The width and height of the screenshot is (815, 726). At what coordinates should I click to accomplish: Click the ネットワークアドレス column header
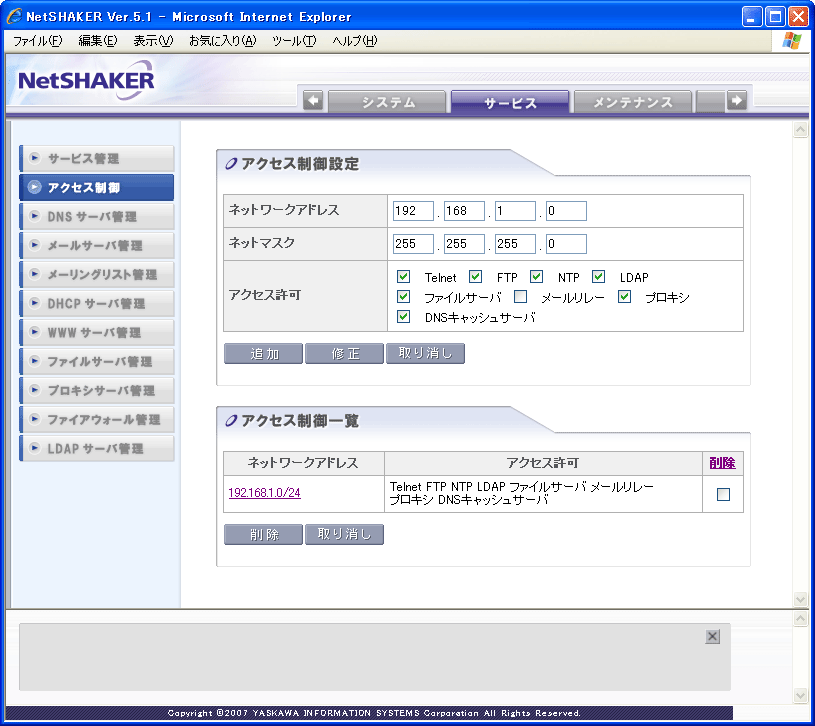pos(304,463)
